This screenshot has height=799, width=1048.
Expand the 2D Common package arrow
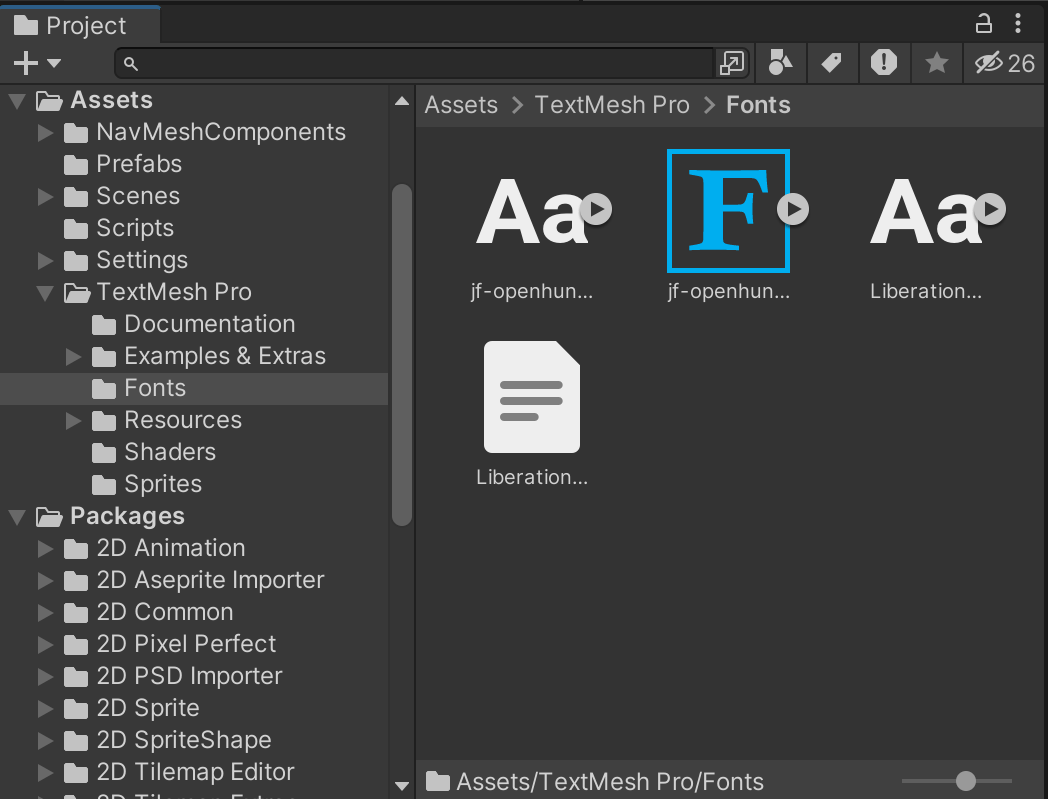[45, 612]
